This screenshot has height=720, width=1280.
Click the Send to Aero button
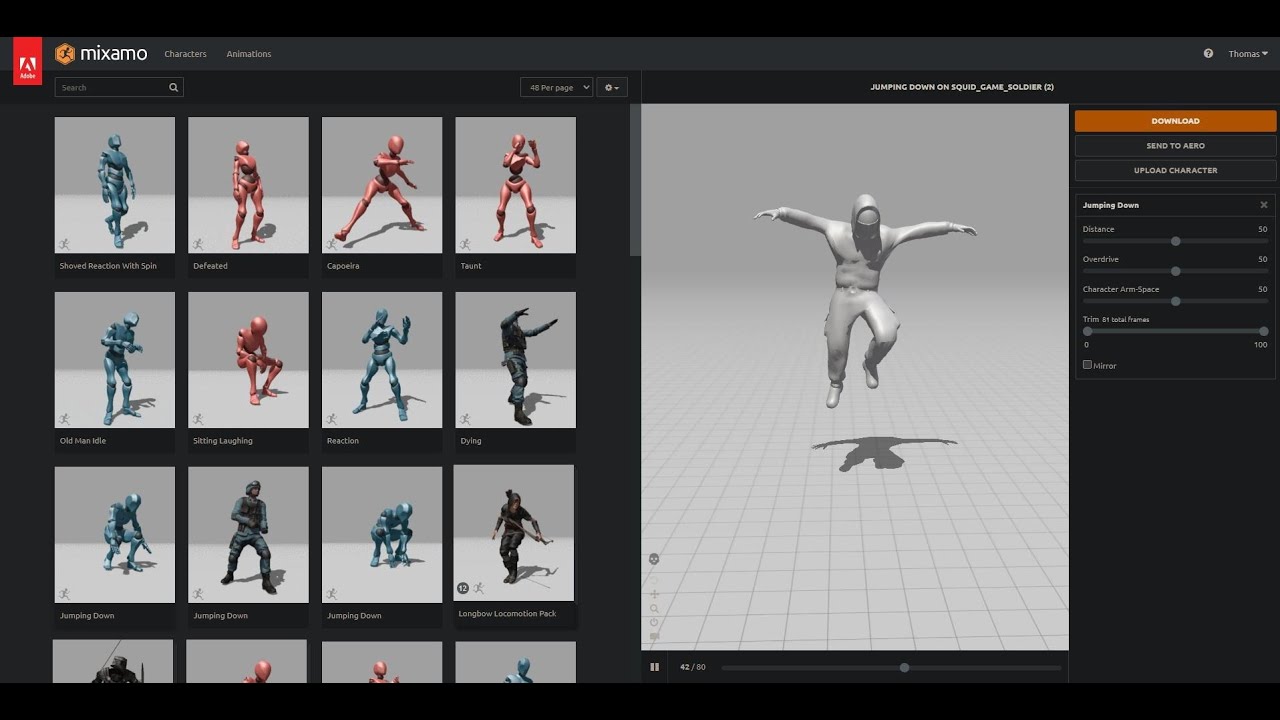tap(1175, 146)
